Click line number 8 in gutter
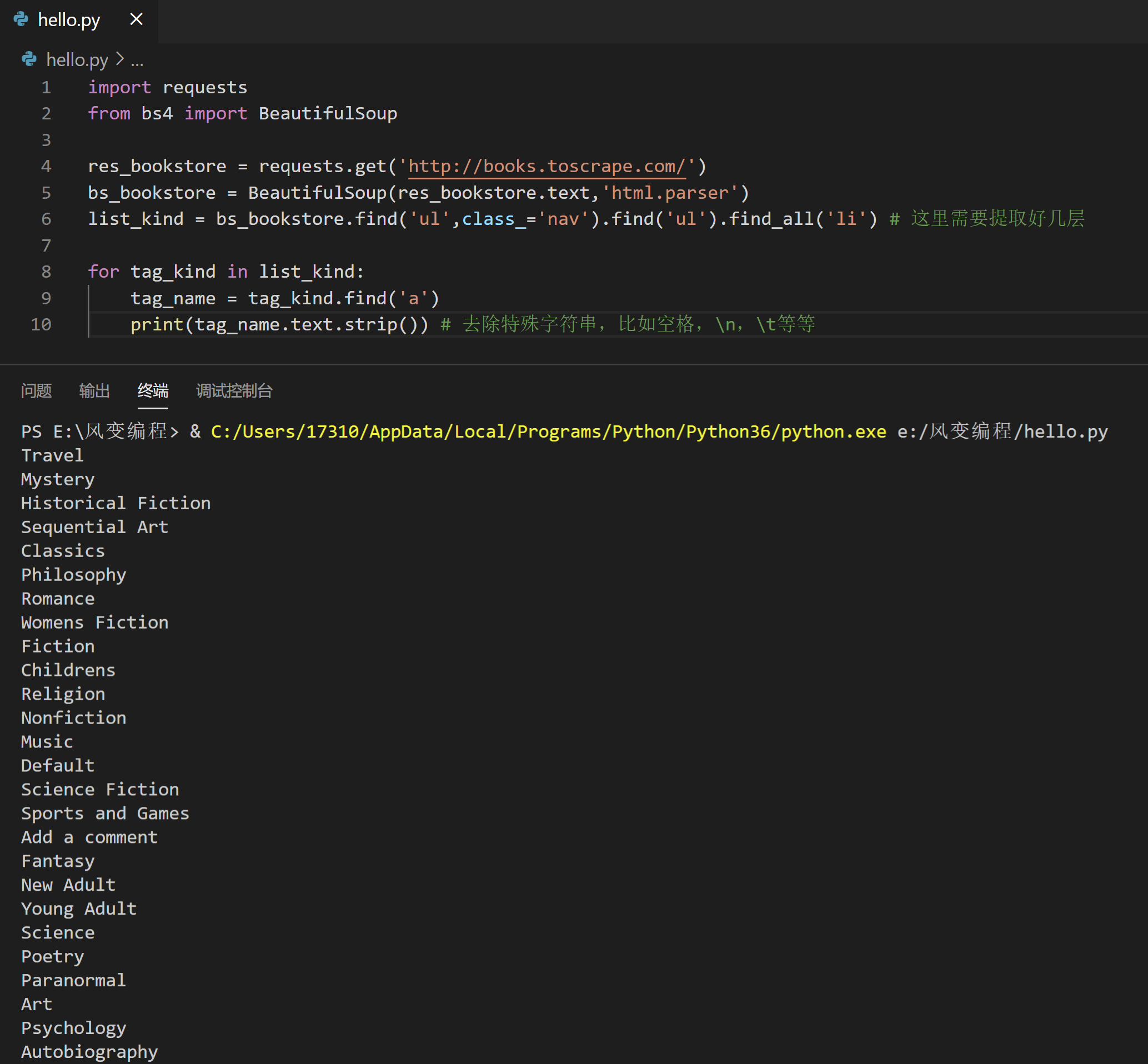The height and width of the screenshot is (1064, 1148). pyautogui.click(x=46, y=272)
